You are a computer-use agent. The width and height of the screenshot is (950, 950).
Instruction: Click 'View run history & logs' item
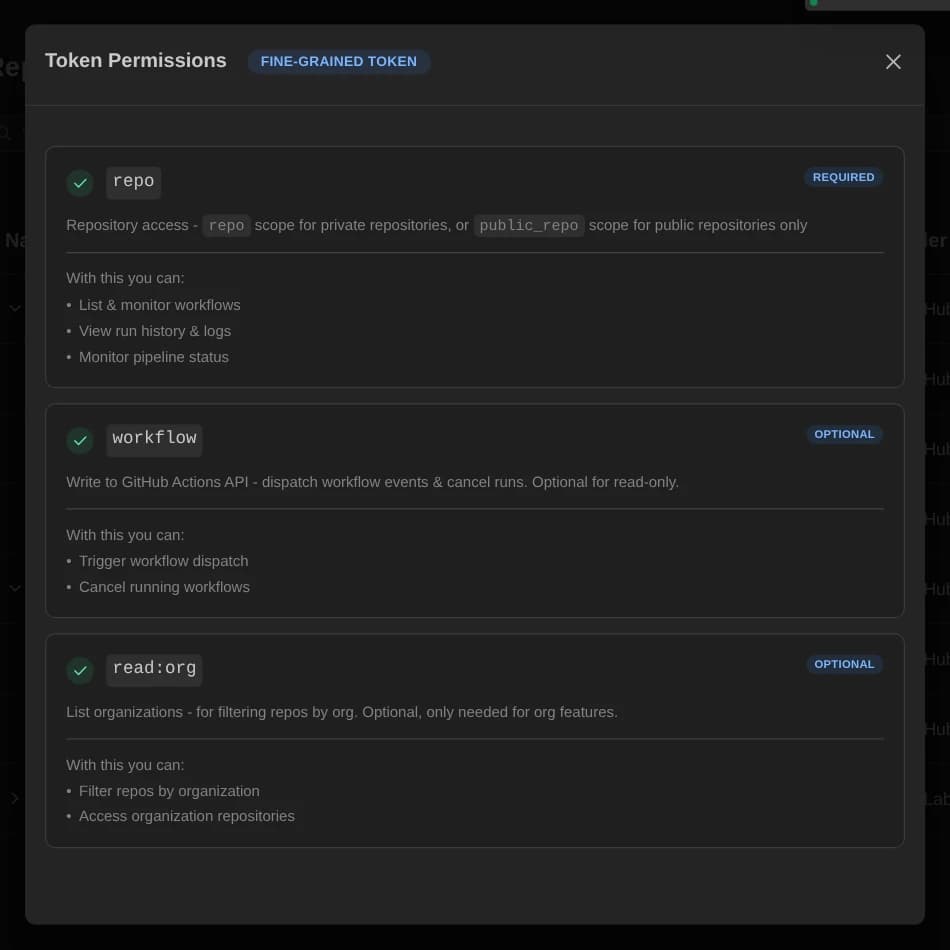tap(154, 331)
